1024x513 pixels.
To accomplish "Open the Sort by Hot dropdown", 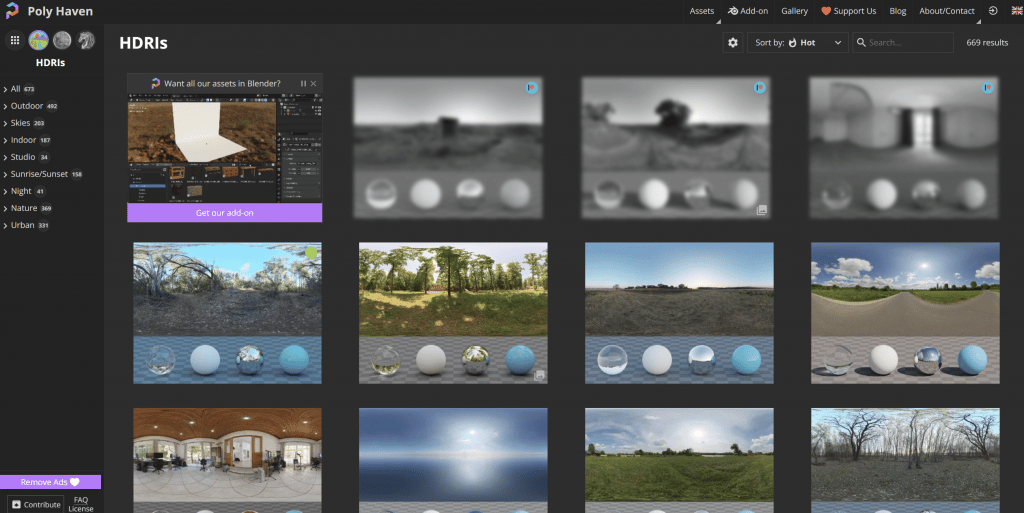I will tap(797, 42).
